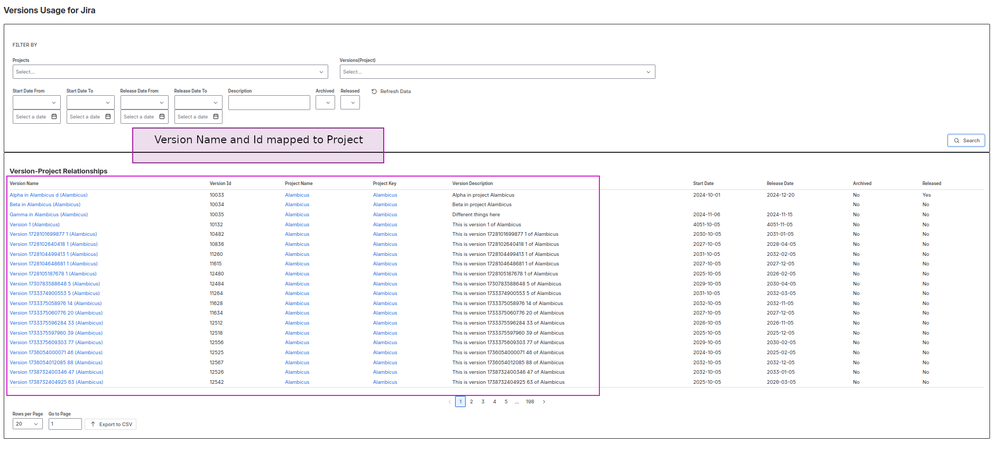Click the Release Date column header
Image resolution: width=999 pixels, height=451 pixels.
[x=780, y=183]
